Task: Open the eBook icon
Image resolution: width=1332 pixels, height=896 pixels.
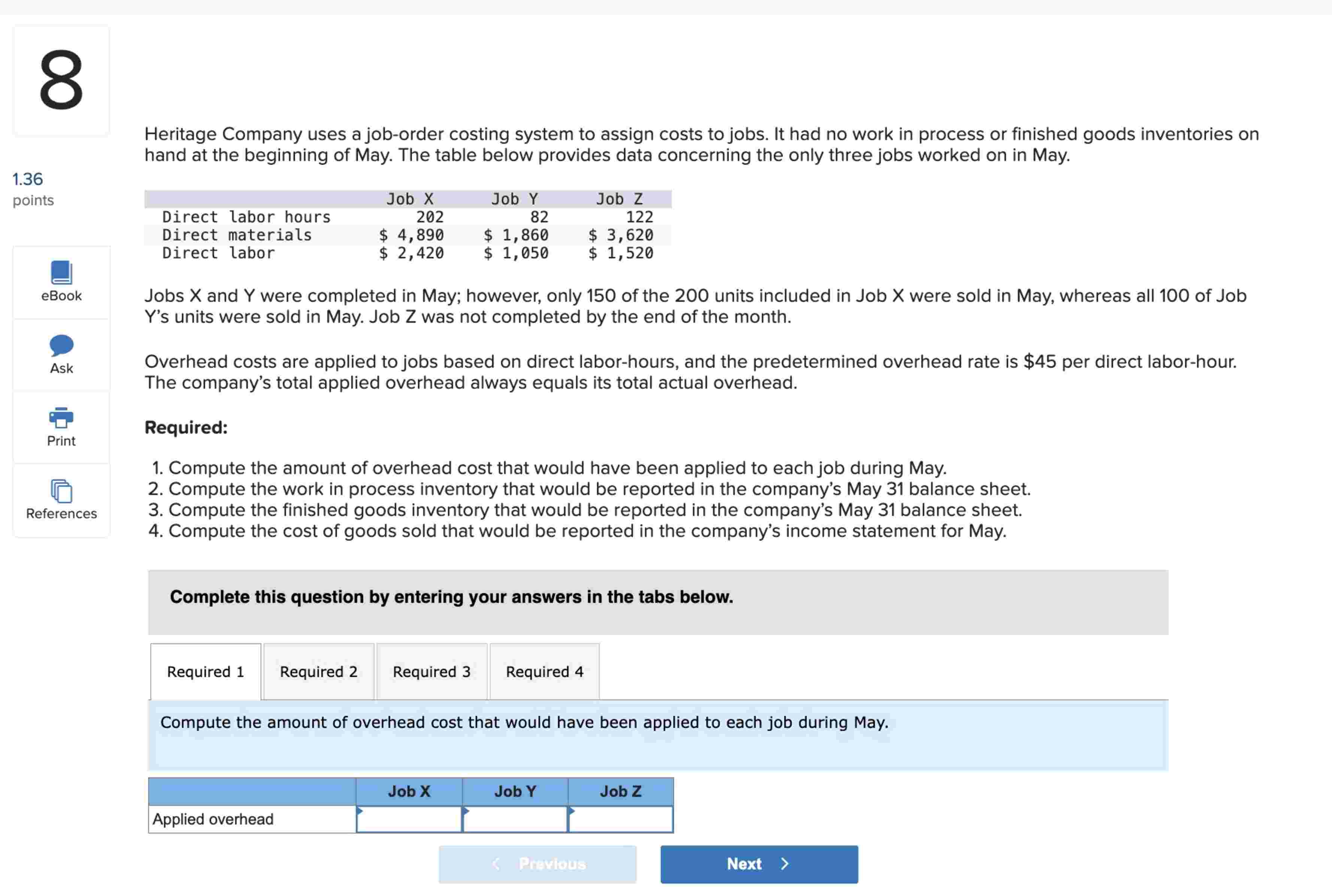Action: (61, 273)
